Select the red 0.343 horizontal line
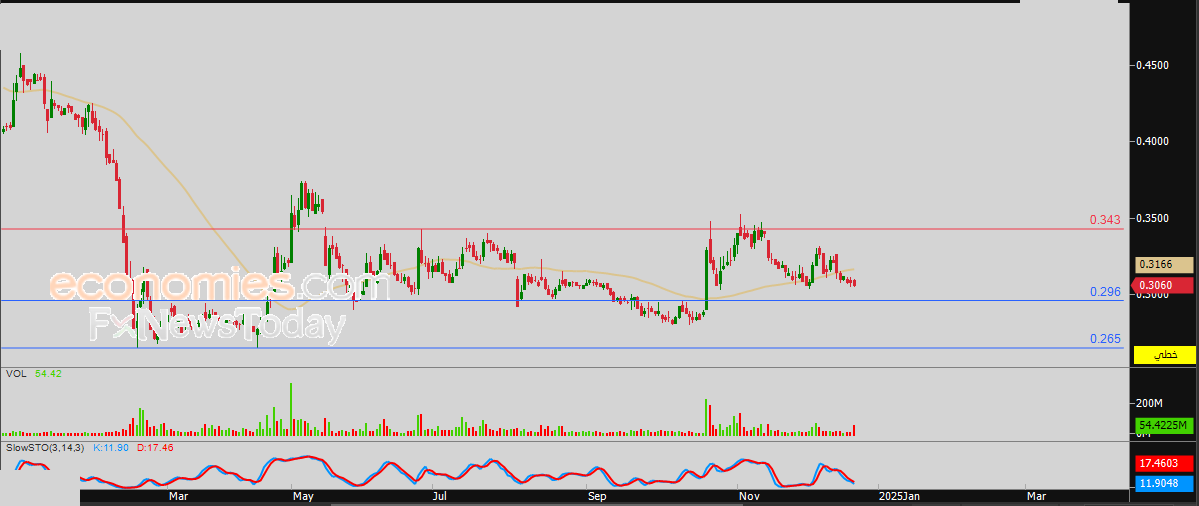 tap(562, 229)
